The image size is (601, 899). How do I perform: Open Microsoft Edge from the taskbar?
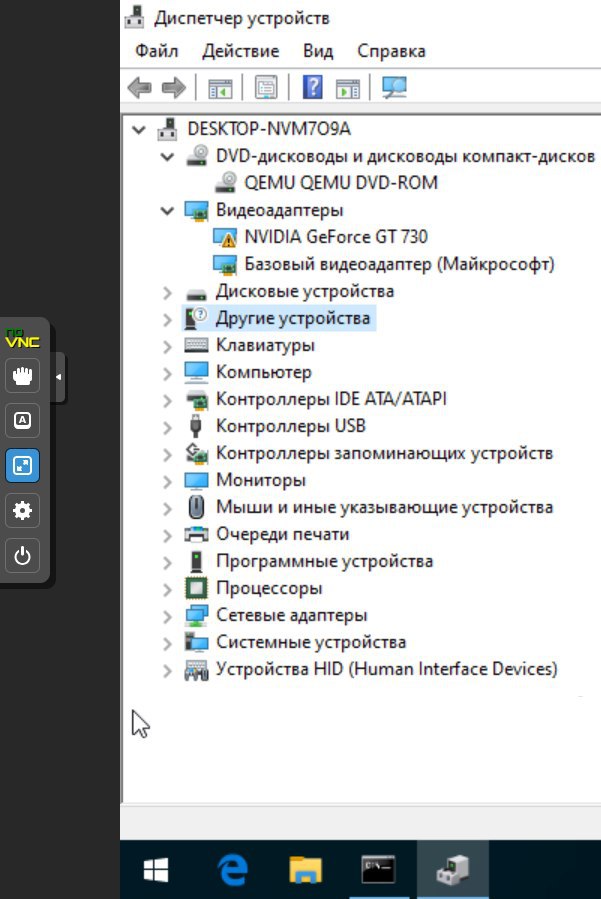(x=232, y=870)
